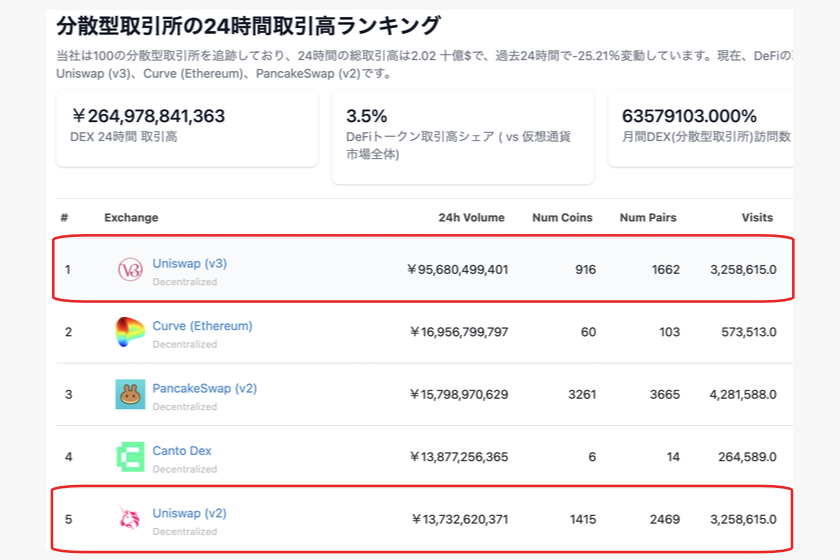Click Canto Dex pair count 14
Screen dimensions: 840x560
(673, 457)
